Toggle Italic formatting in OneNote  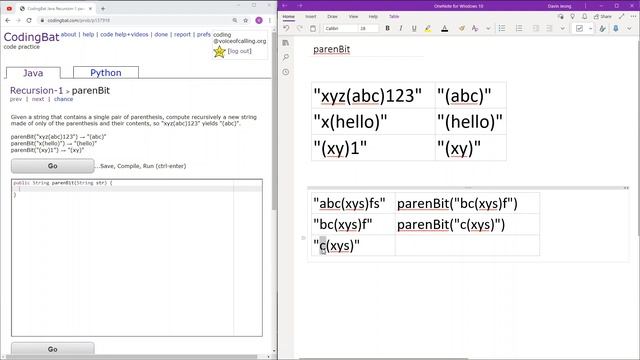pyautogui.click(x=401, y=29)
